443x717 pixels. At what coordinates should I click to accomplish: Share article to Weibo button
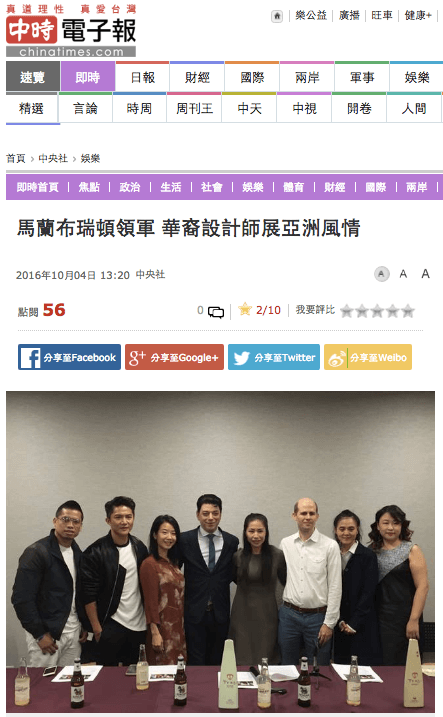point(368,357)
